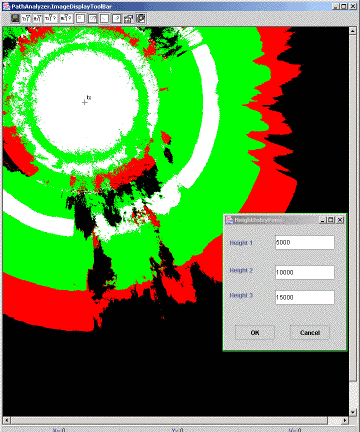Click the first toolbar icon showing a landscape image

pos(15,18)
